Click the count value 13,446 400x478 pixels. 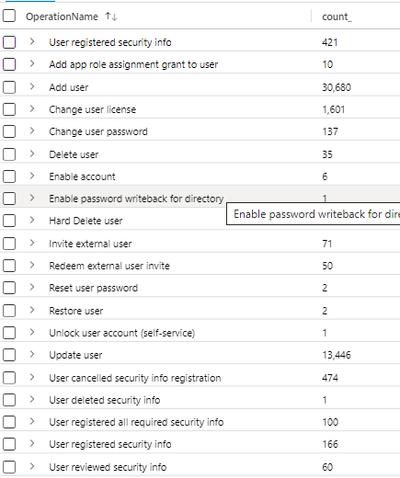[x=336, y=355]
